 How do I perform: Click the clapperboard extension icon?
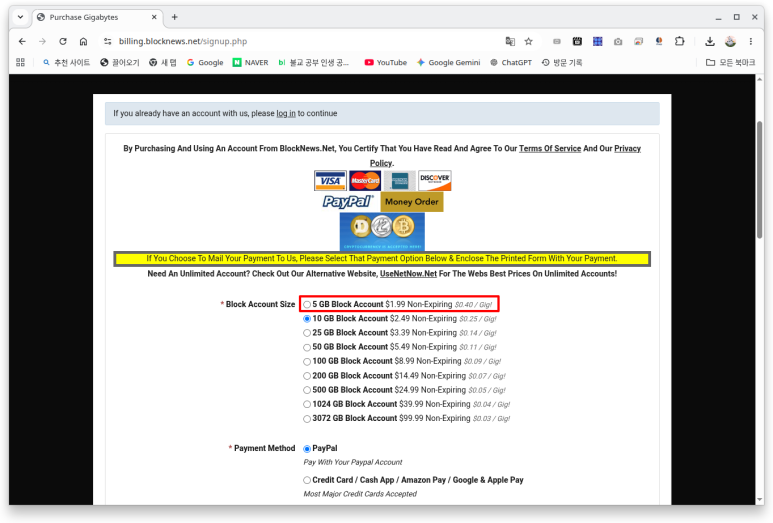[577, 41]
